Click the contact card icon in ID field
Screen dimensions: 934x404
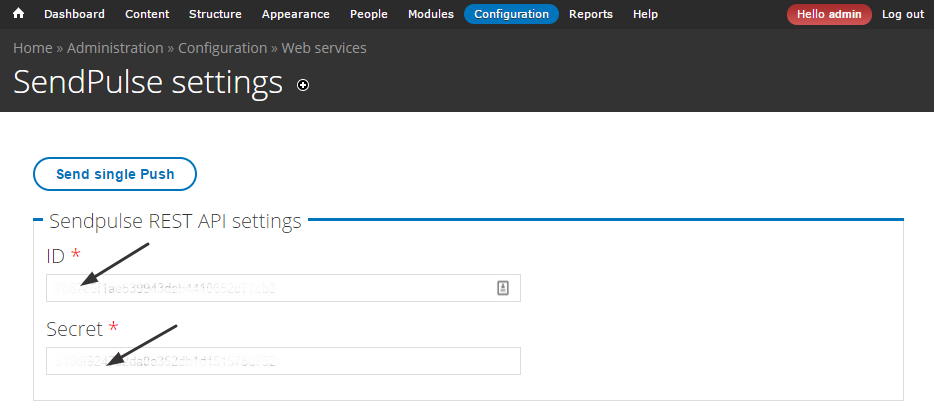503,288
